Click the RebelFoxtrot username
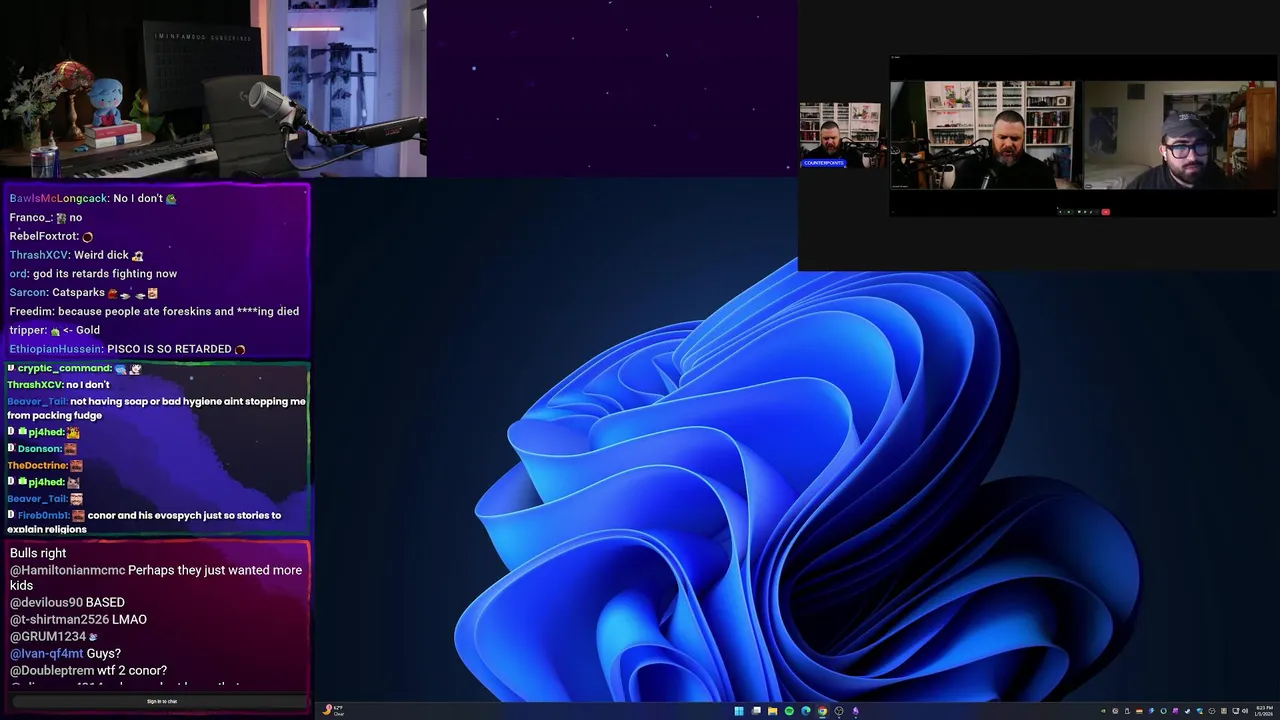This screenshot has height=720, width=1280. pos(44,236)
